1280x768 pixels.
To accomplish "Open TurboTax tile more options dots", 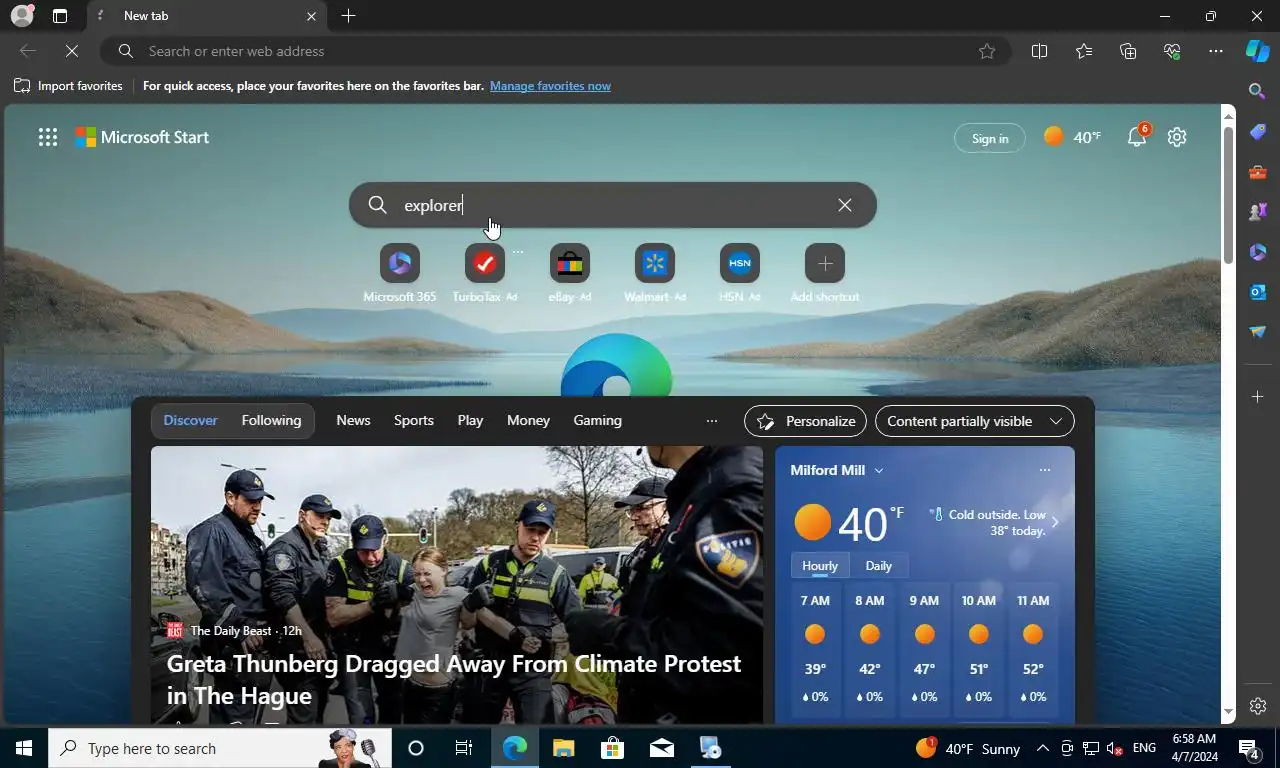I will pos(518,252).
